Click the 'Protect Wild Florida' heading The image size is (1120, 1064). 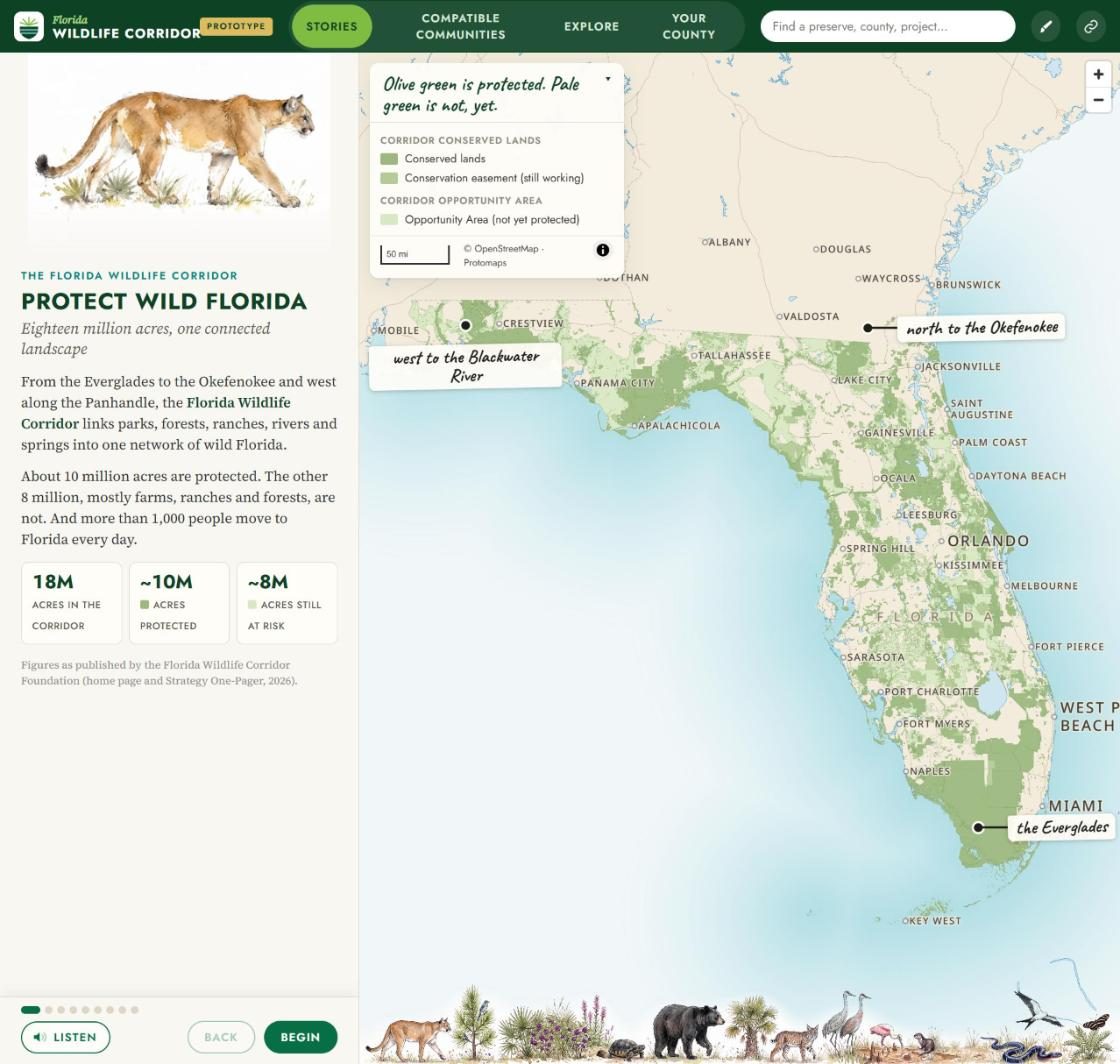[164, 301]
